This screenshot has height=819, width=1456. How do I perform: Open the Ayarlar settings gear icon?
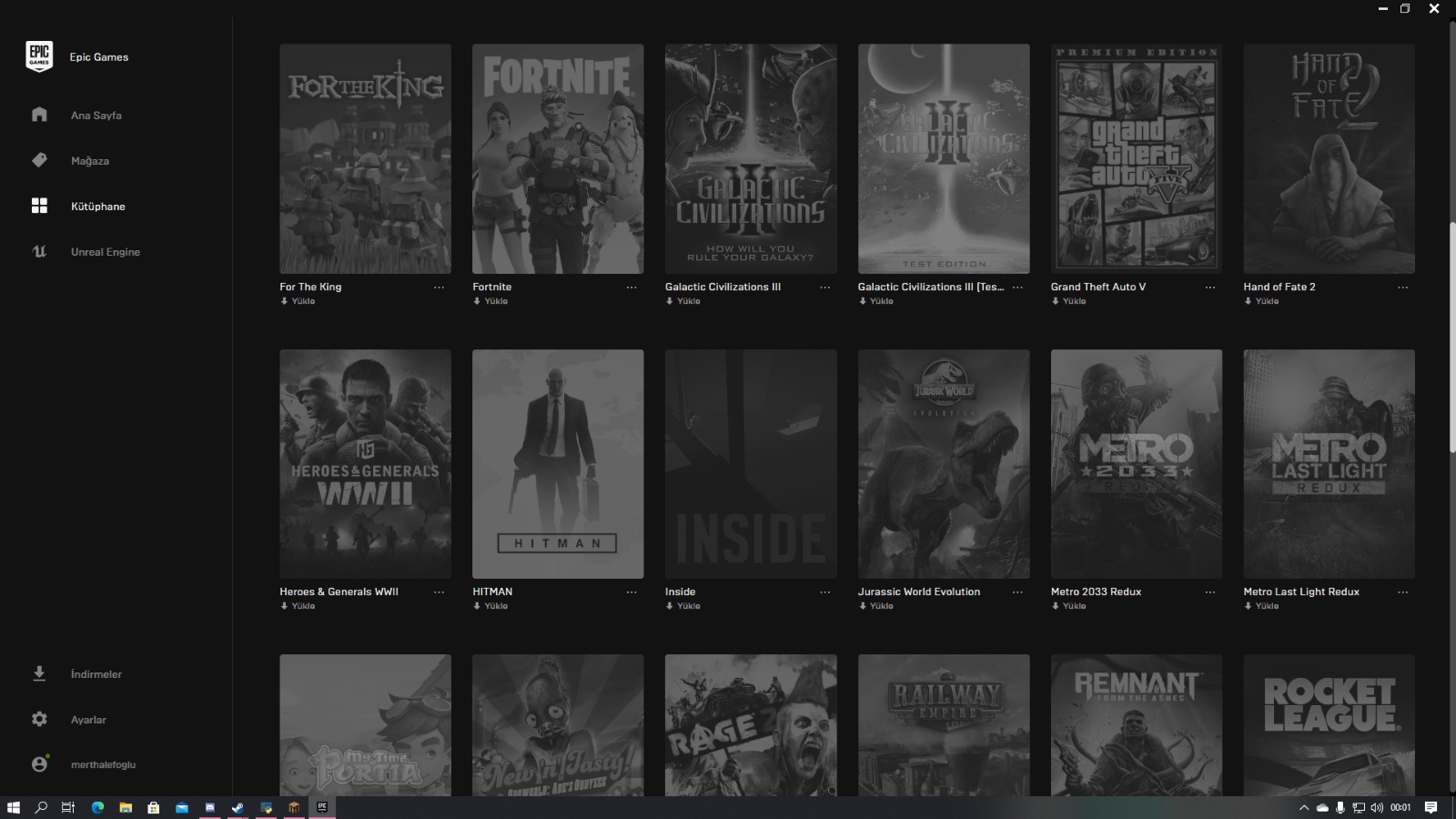click(x=39, y=719)
